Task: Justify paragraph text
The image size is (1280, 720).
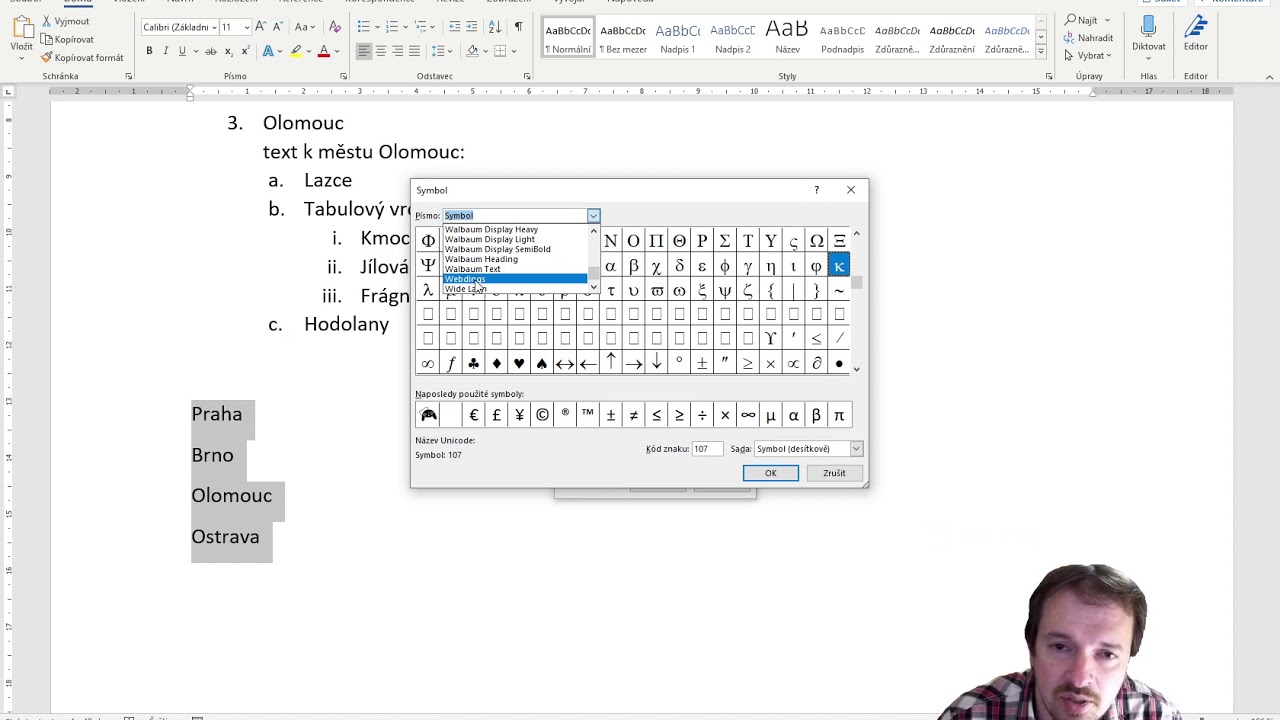Action: pos(414,51)
